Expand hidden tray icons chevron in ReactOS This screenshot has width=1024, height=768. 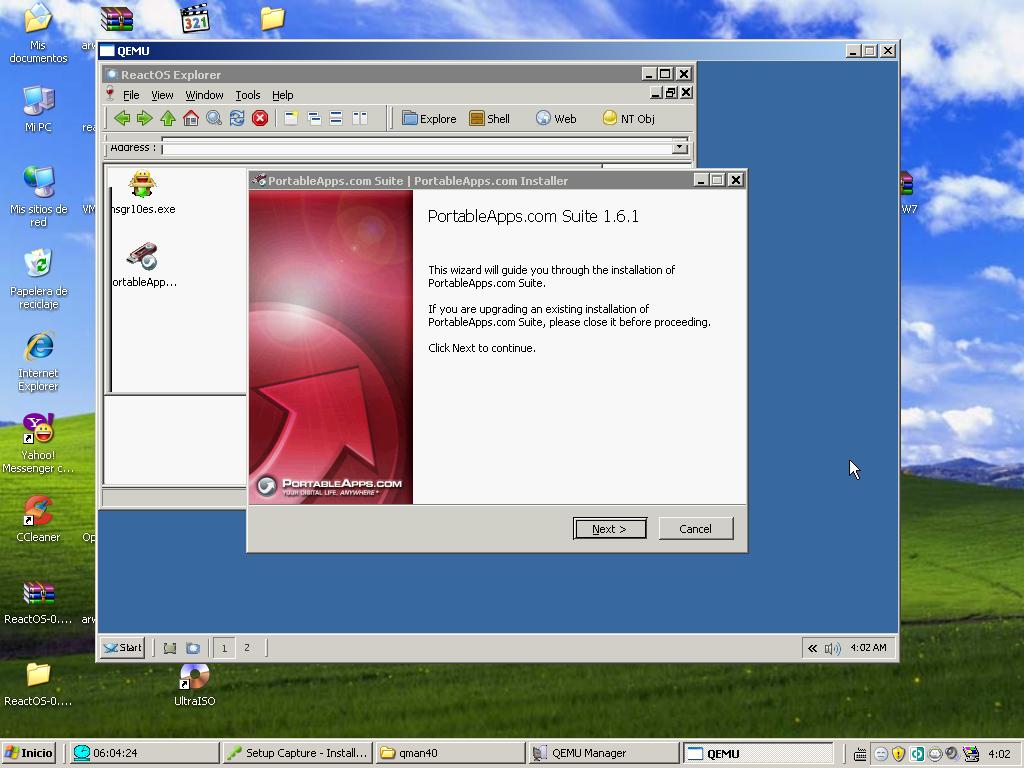[x=812, y=648]
